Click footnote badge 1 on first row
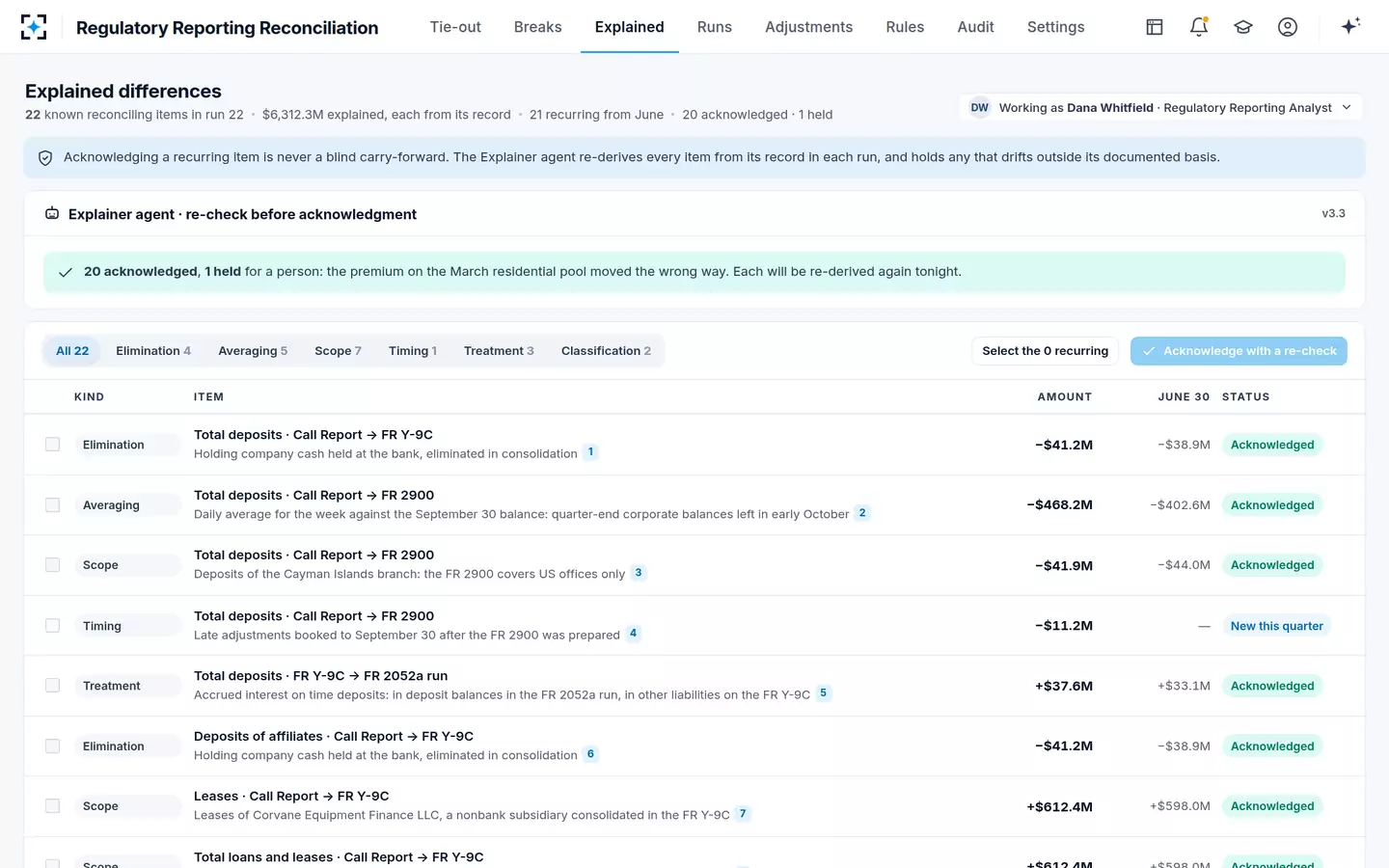Screen dimensions: 1389x868 (x=591, y=452)
